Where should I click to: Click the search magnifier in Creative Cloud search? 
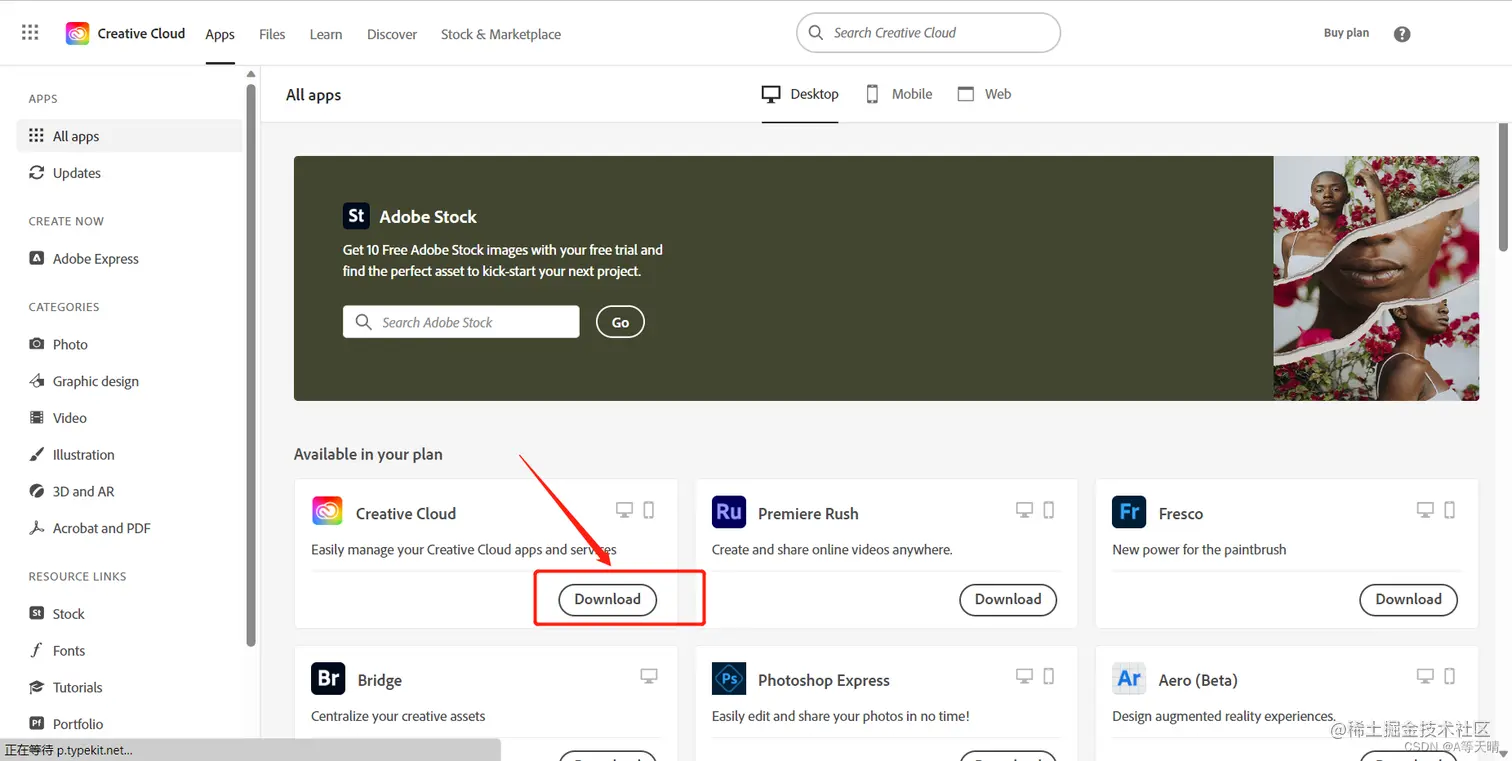pyautogui.click(x=816, y=33)
